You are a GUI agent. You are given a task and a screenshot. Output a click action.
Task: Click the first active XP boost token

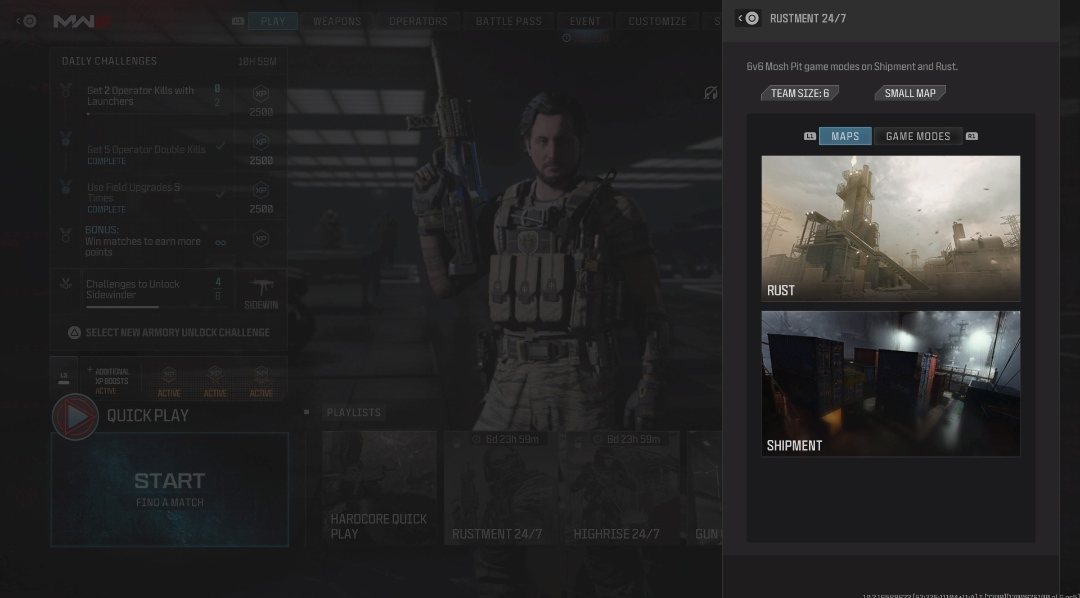[x=169, y=378]
